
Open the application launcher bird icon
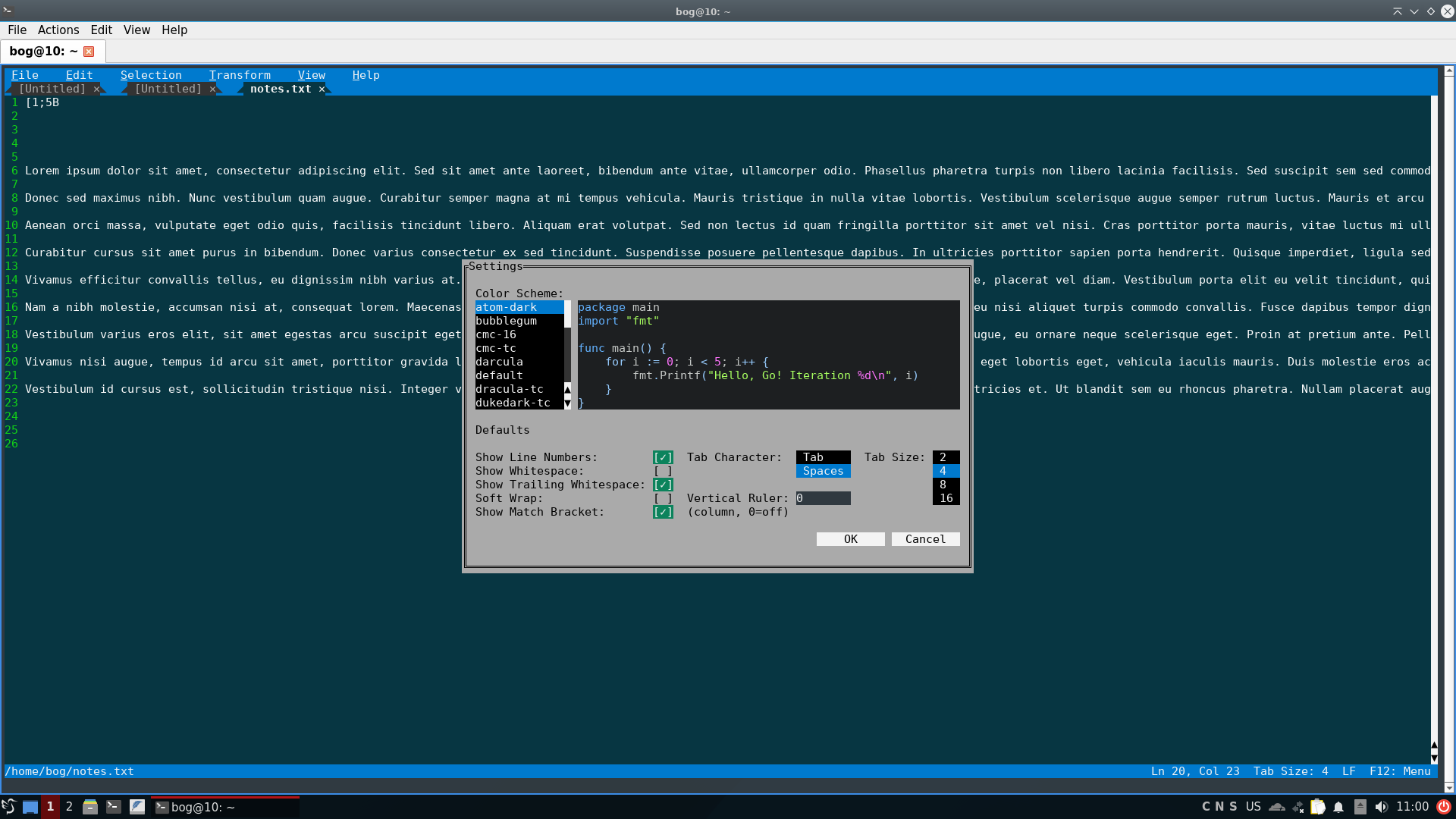pos(8,807)
